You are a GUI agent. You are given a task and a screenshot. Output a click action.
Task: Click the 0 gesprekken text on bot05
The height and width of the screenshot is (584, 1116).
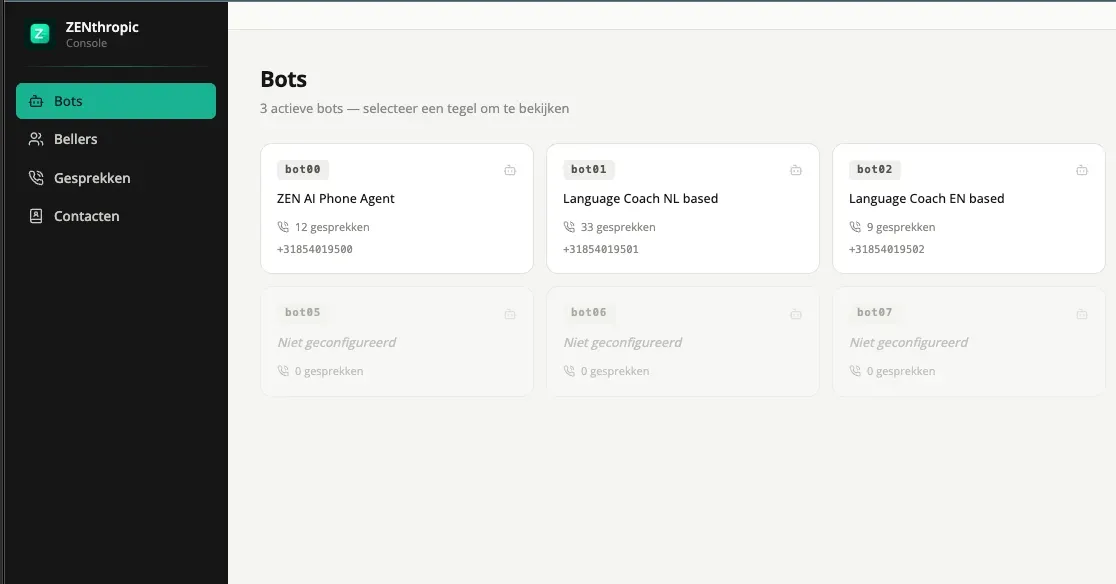329,371
